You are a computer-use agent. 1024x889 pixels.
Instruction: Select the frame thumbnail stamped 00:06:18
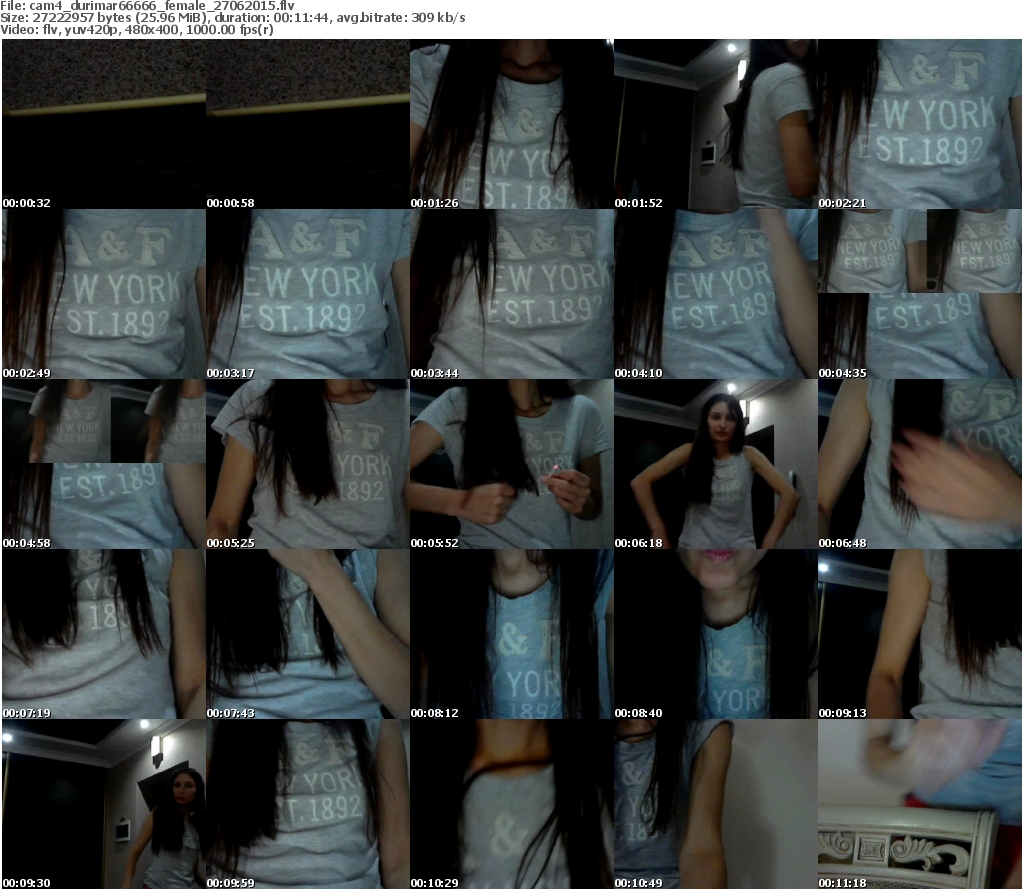pyautogui.click(x=716, y=464)
